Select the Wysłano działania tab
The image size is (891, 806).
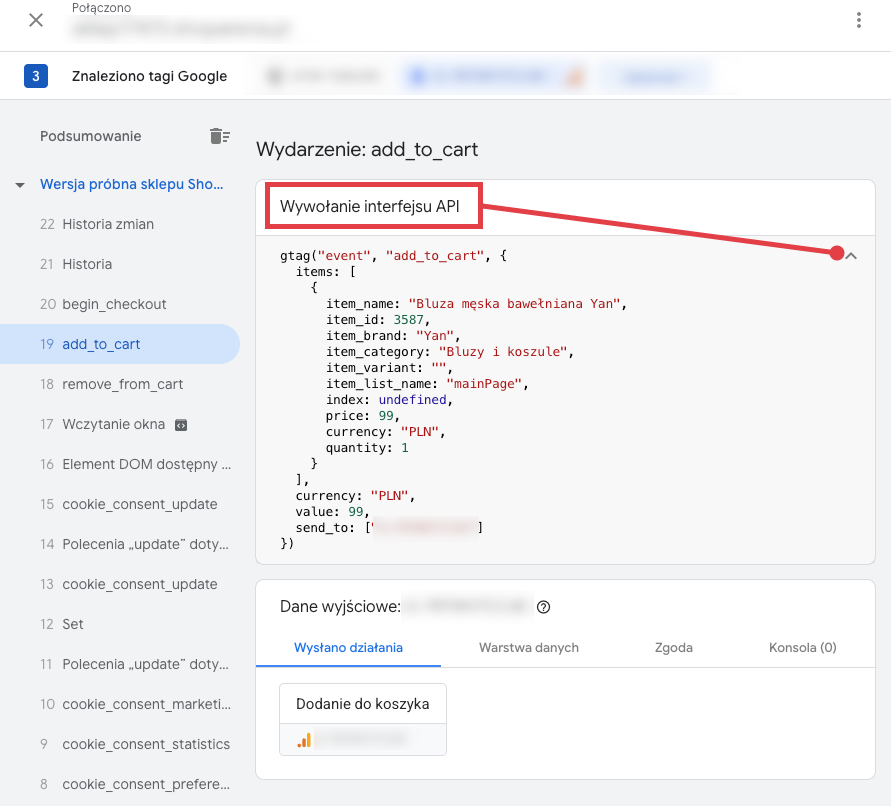coord(348,647)
